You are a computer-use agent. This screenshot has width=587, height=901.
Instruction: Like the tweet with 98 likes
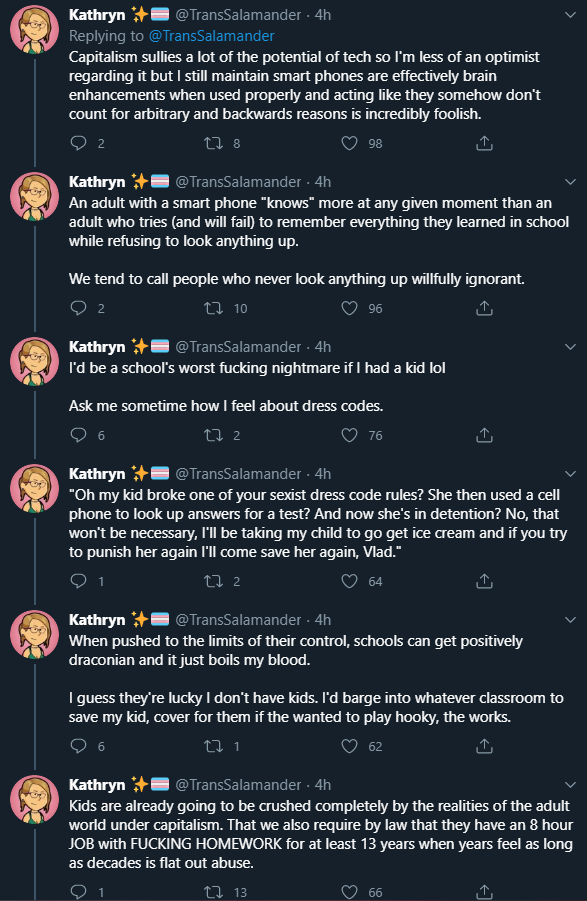350,143
